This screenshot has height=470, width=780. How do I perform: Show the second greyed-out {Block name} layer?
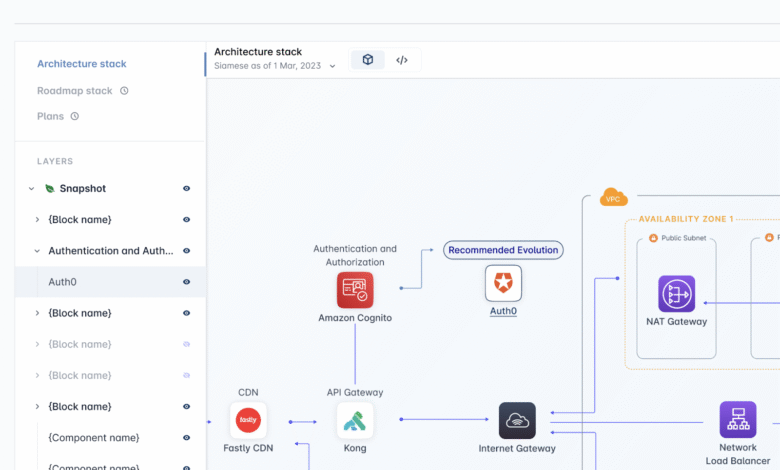pyautogui.click(x=187, y=376)
